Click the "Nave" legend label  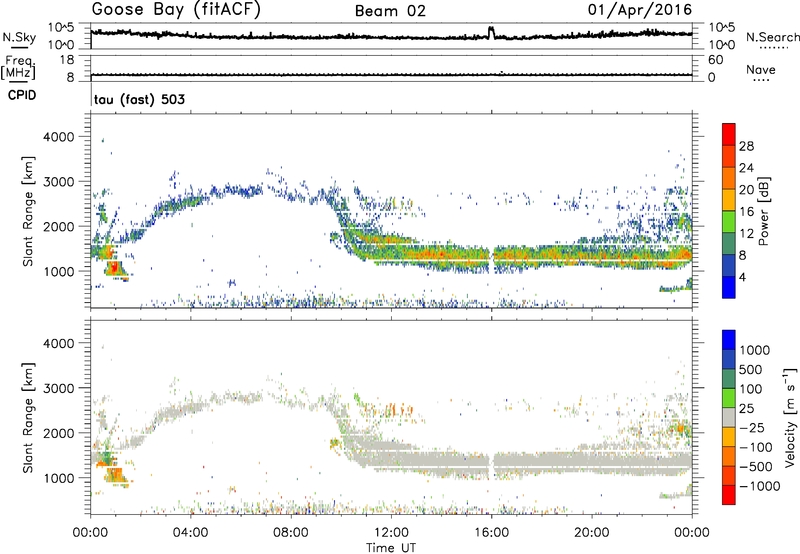point(761,69)
